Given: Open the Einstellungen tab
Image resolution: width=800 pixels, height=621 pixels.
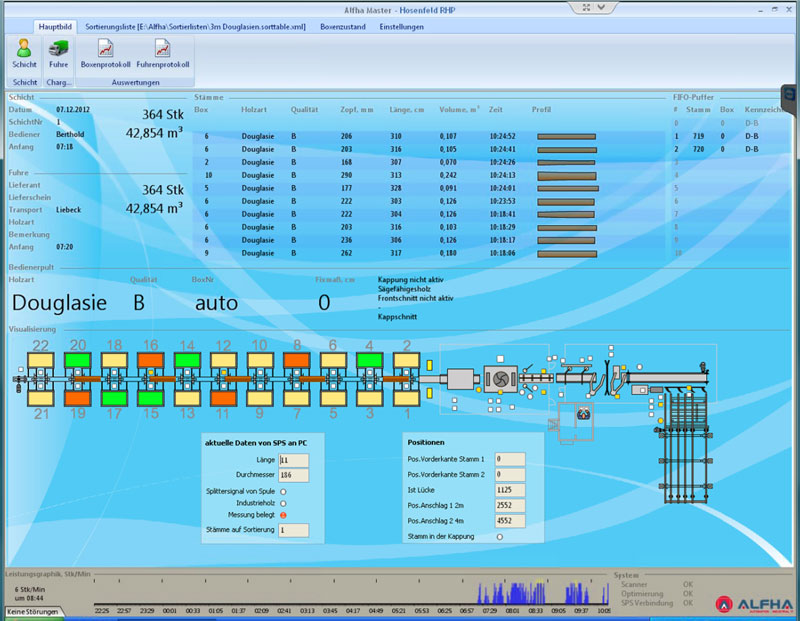Looking at the screenshot, I should (402, 26).
